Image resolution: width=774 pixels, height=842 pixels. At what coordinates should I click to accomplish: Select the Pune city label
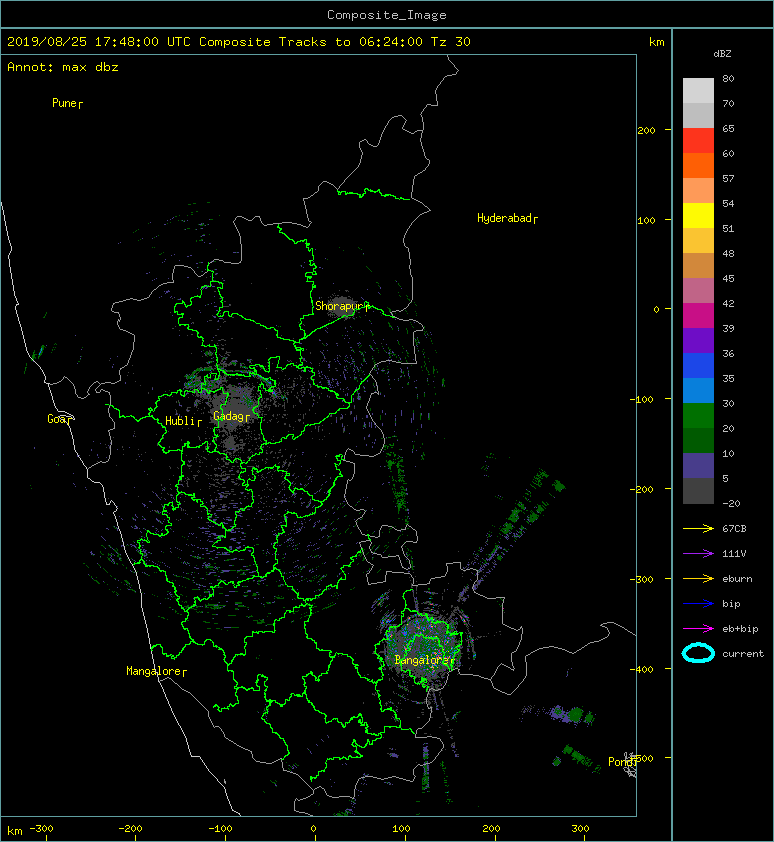[x=67, y=103]
